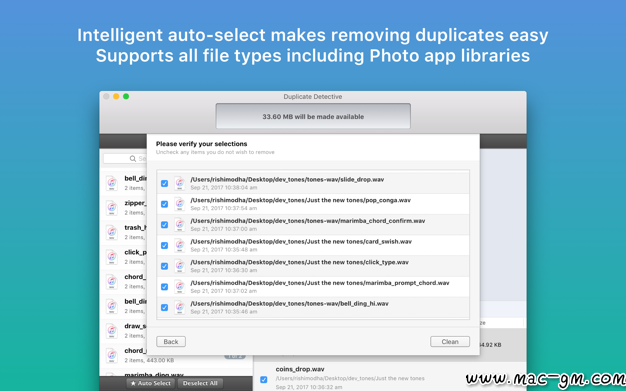The image size is (626, 391).
Task: Uncheck the pop_conga.wav checkbox
Action: pos(164,204)
